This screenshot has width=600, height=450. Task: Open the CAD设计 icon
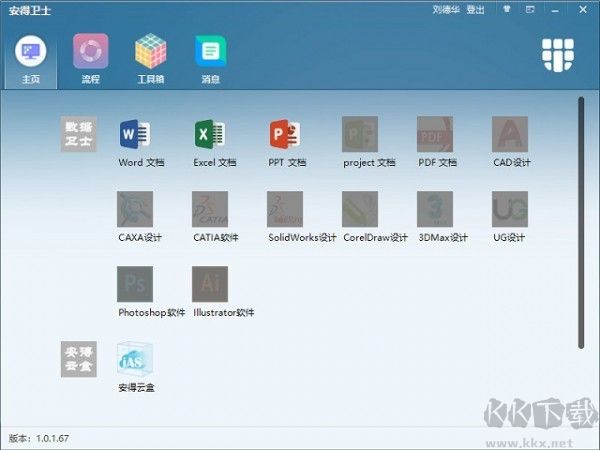pyautogui.click(x=510, y=134)
